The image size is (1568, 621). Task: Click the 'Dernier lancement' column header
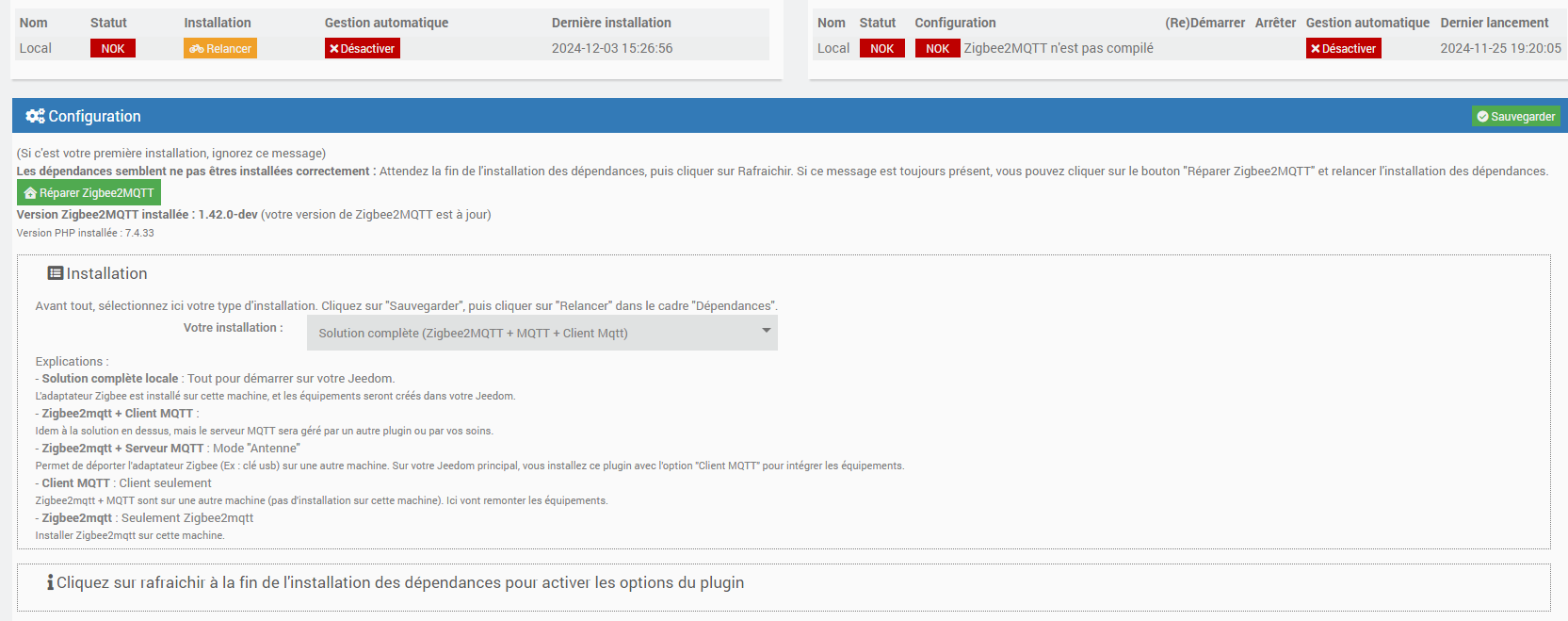coord(1495,23)
